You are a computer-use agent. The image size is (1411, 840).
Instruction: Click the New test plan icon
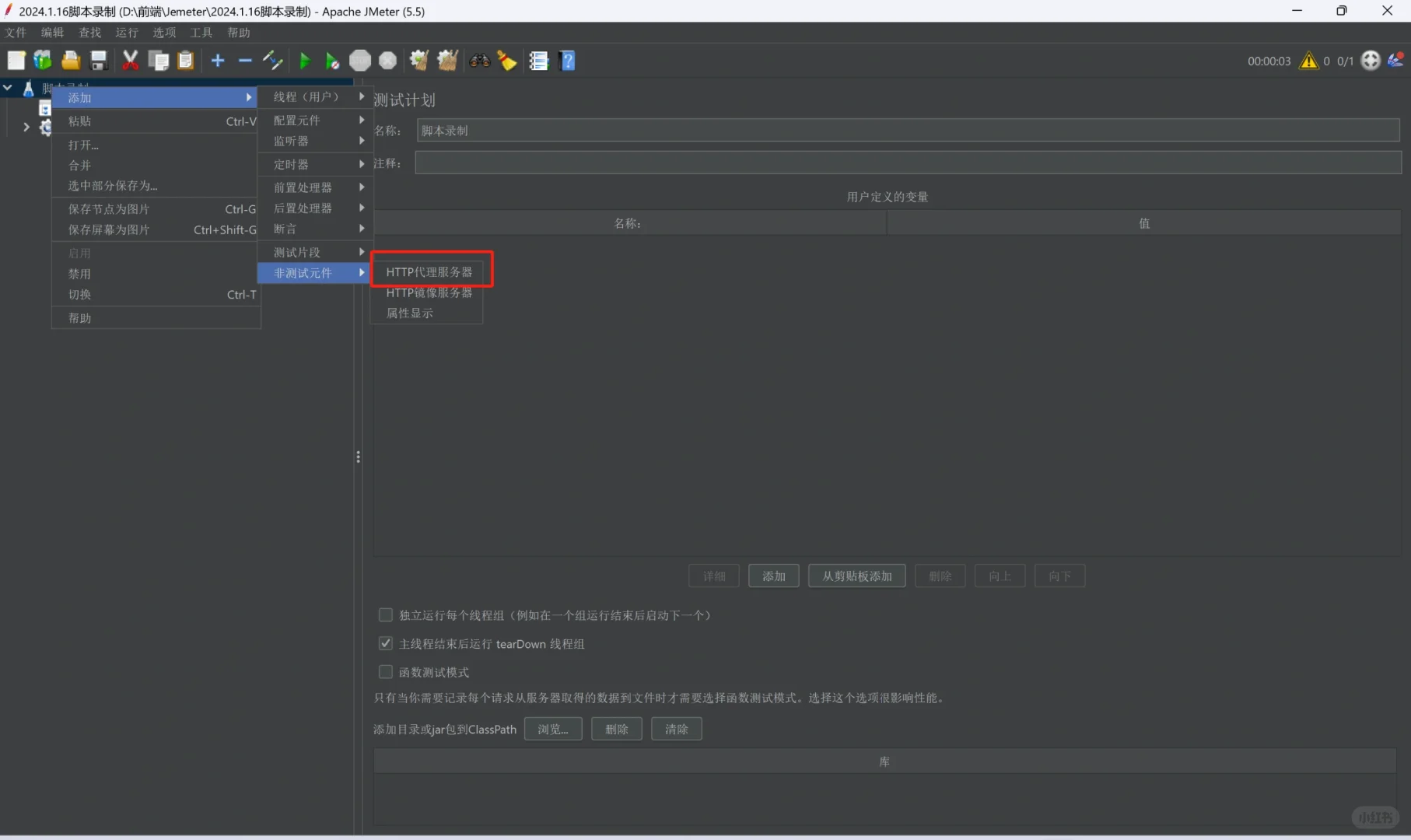(x=16, y=61)
